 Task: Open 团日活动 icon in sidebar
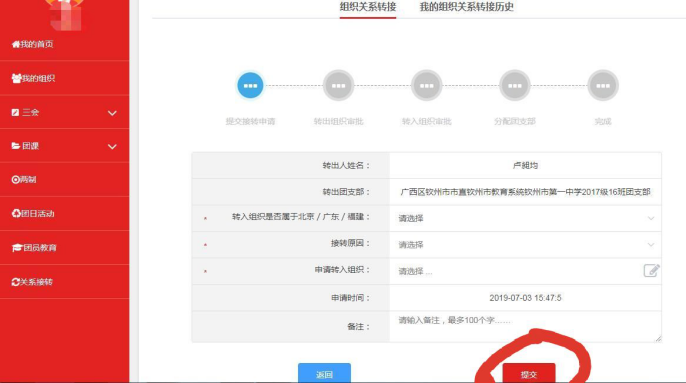(x=16, y=214)
